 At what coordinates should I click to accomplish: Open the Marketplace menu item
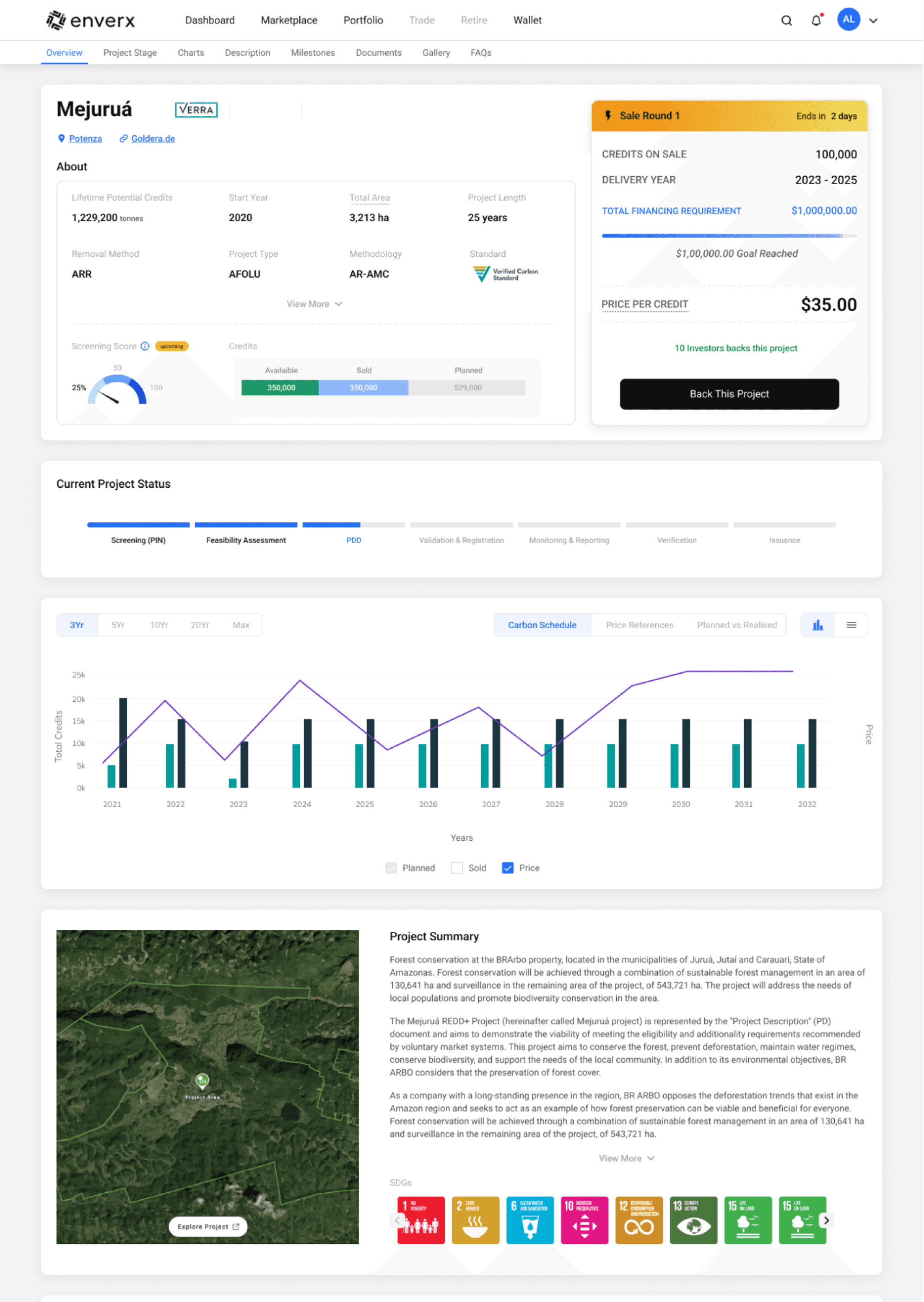tap(289, 20)
